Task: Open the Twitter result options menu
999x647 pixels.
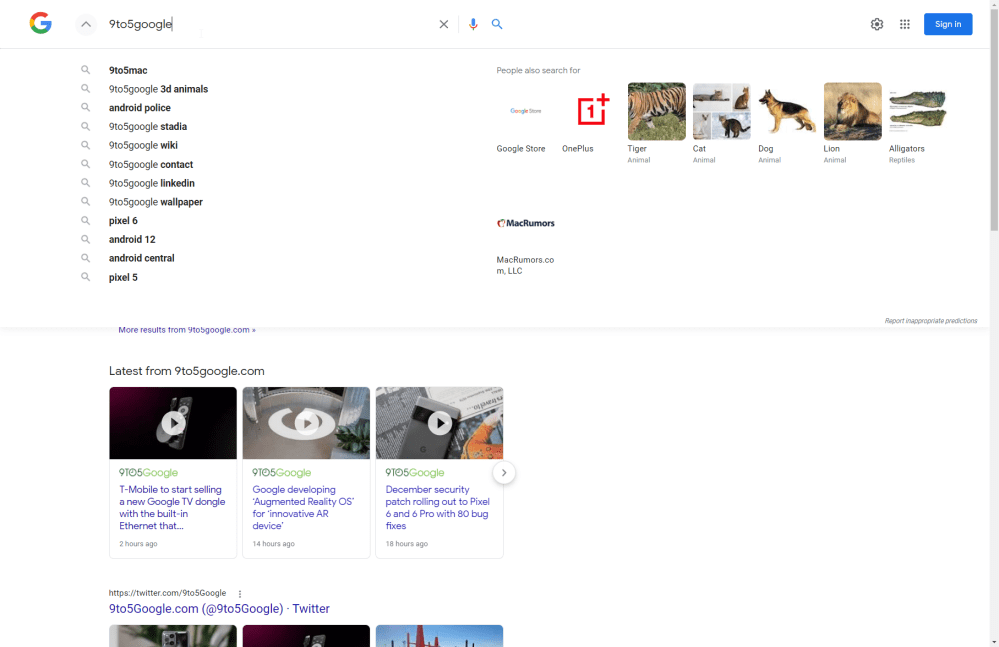Action: click(x=240, y=594)
